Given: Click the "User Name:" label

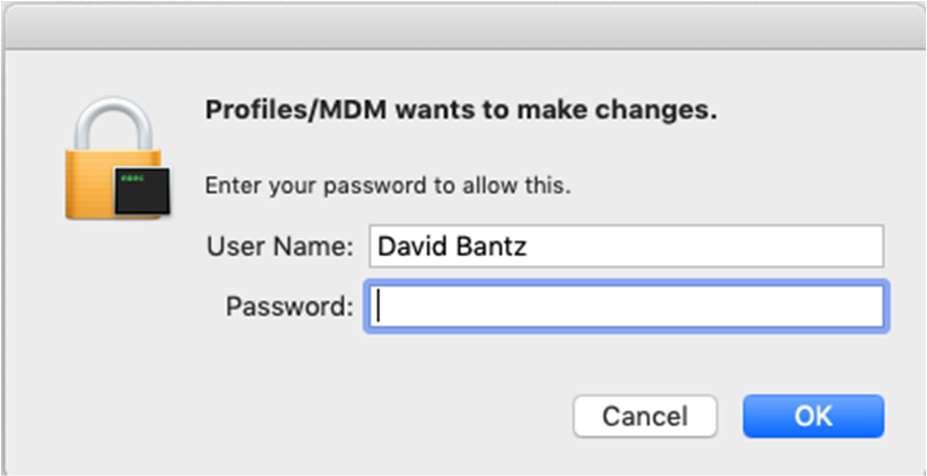Looking at the screenshot, I should pos(279,246).
